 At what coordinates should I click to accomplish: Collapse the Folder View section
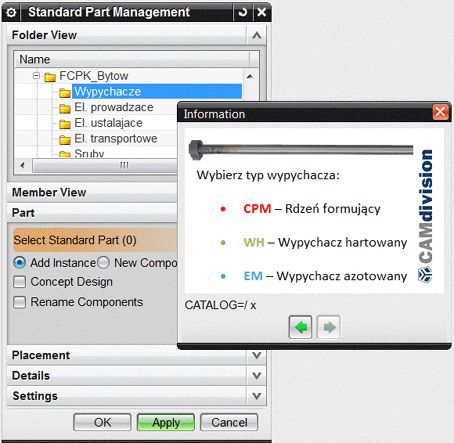[256, 35]
